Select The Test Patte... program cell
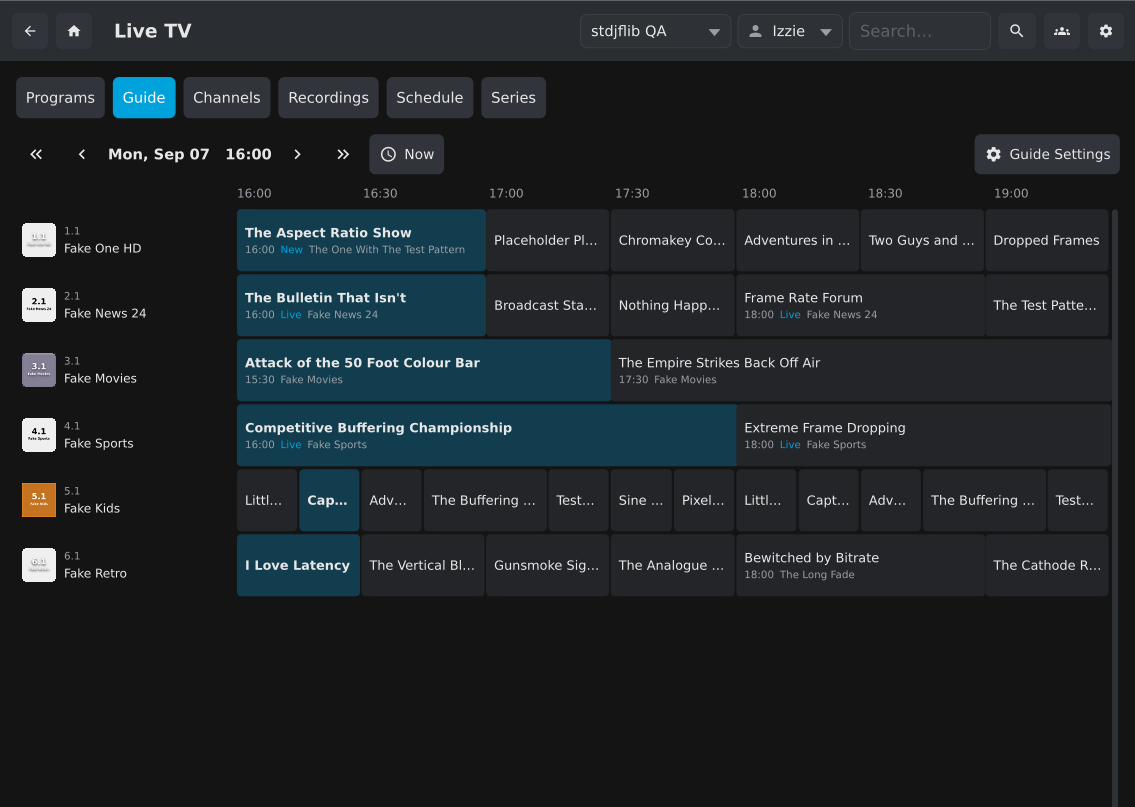1135x807 pixels. click(1047, 305)
